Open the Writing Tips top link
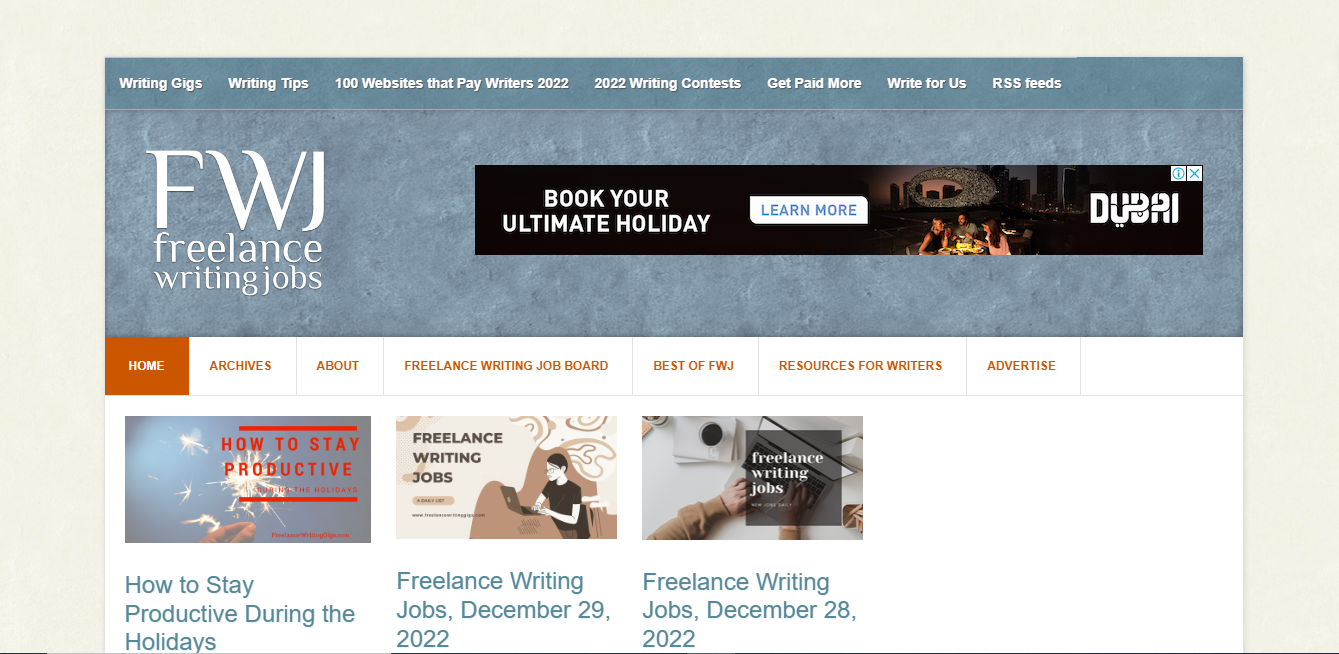The image size is (1339, 654). click(x=268, y=83)
